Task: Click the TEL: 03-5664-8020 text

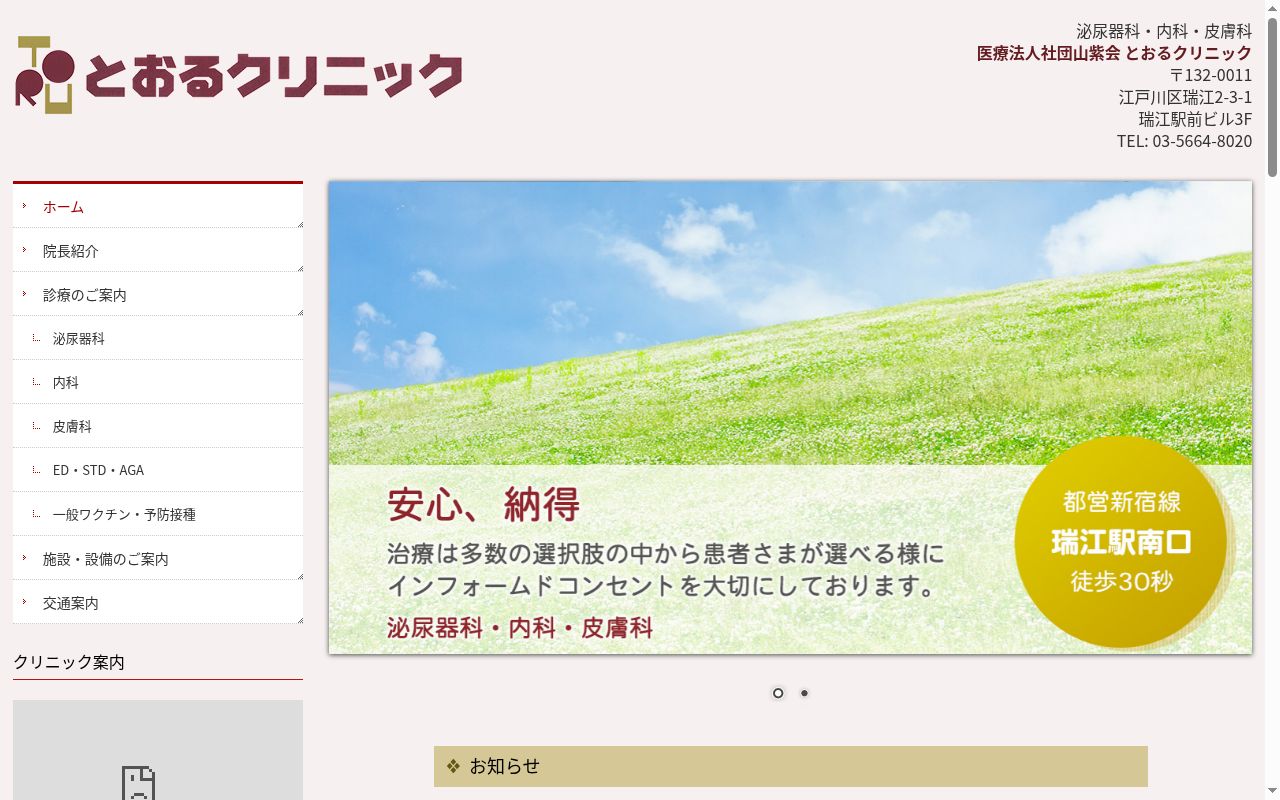Action: (1184, 141)
